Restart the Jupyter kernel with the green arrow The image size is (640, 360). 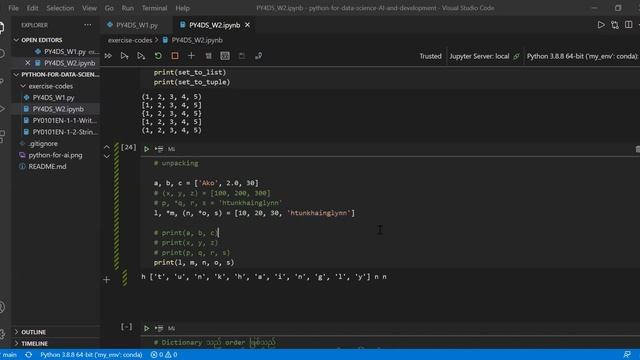click(158, 56)
